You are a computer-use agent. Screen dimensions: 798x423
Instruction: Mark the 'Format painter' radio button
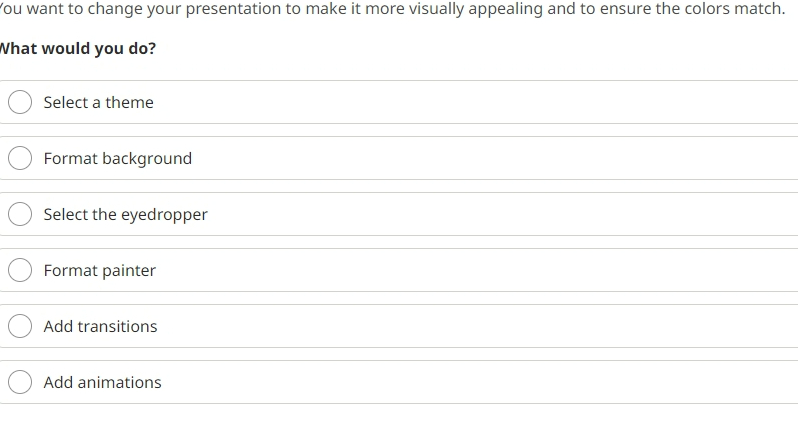tap(20, 270)
